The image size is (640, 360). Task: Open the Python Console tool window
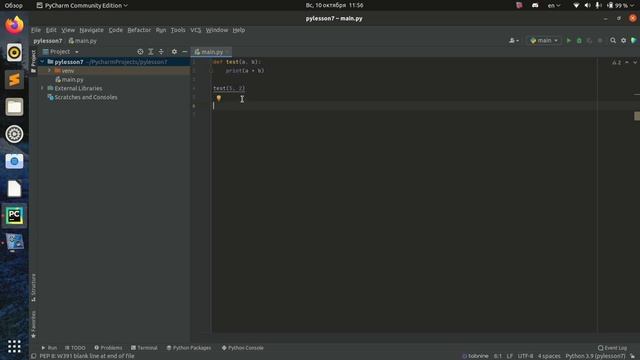pyautogui.click(x=242, y=348)
